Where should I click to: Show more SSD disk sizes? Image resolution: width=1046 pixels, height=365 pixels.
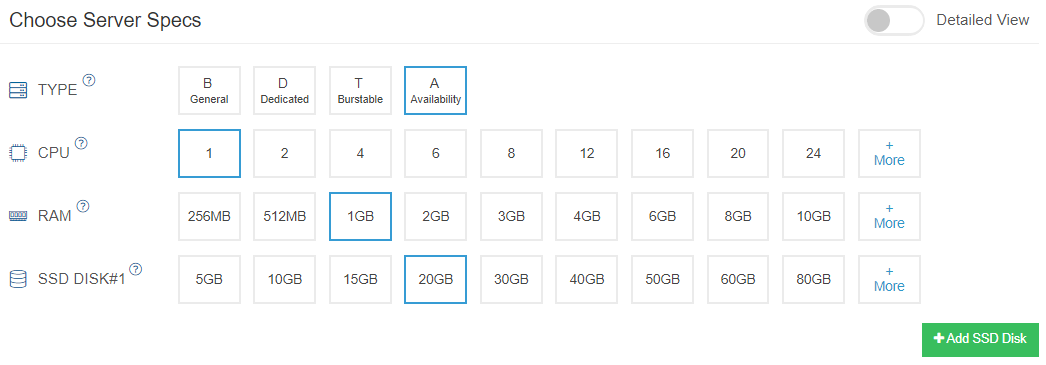tap(889, 280)
